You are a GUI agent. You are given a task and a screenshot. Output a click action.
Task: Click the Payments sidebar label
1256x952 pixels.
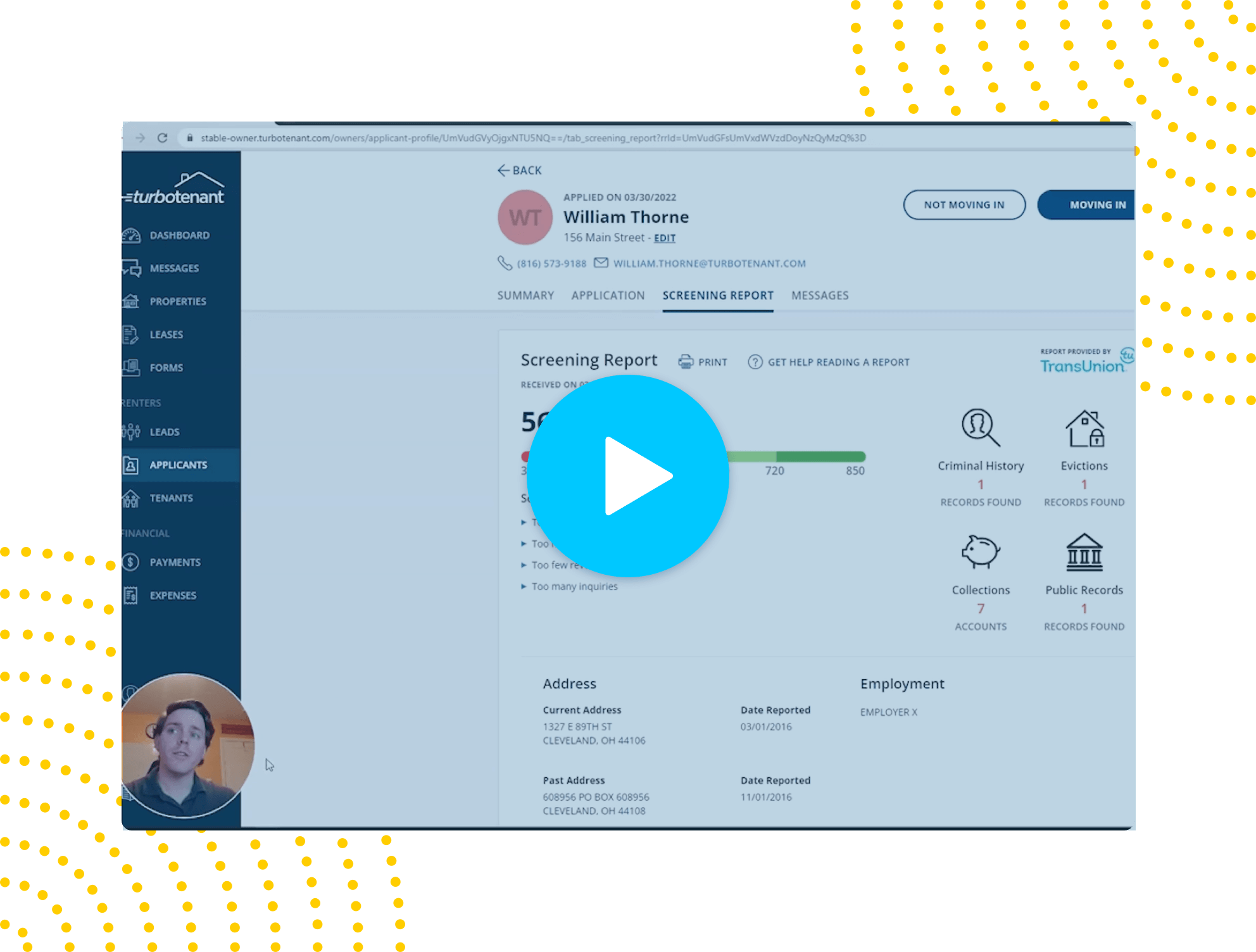tap(175, 562)
